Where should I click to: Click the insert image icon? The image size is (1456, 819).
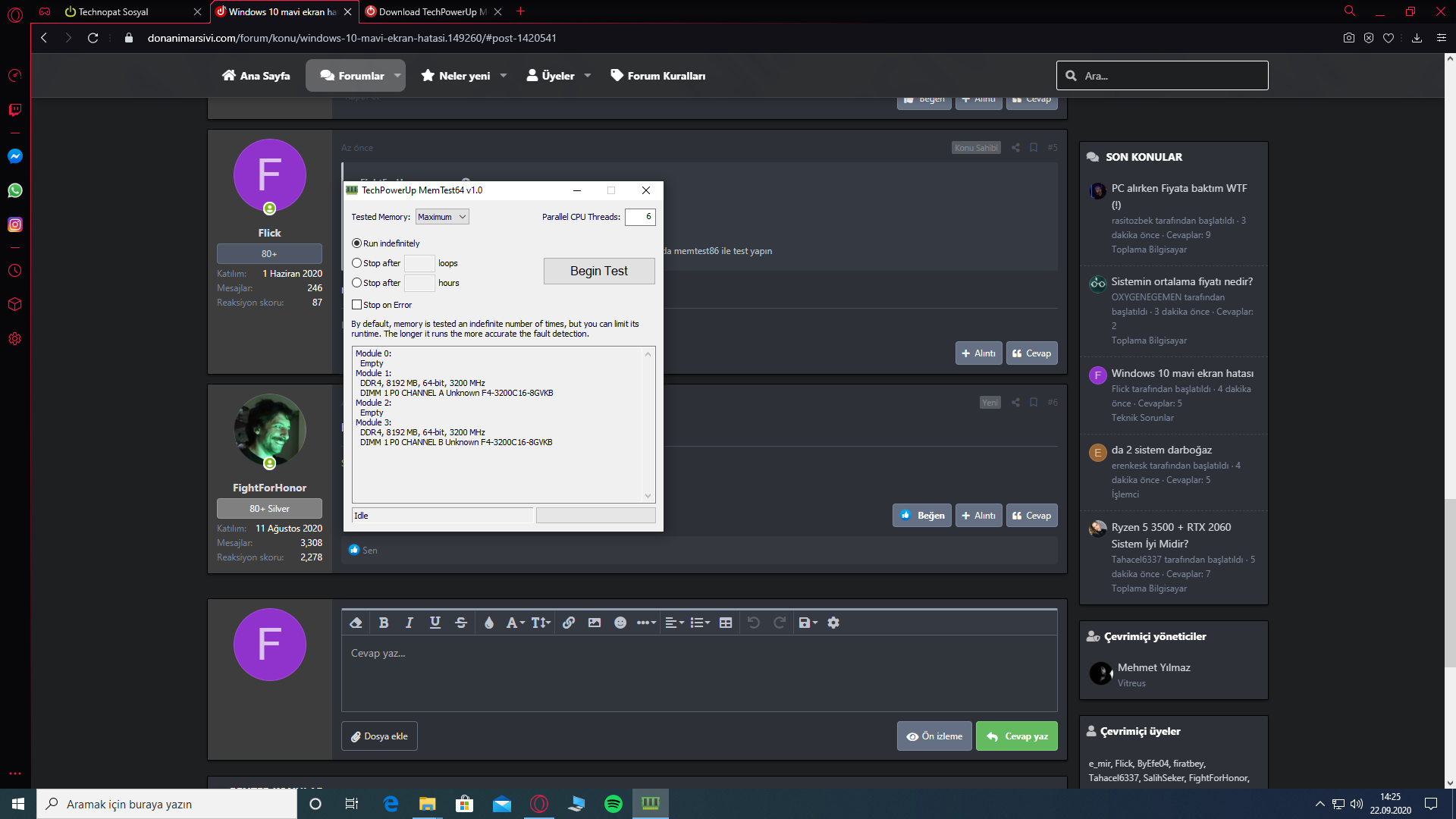click(x=595, y=623)
